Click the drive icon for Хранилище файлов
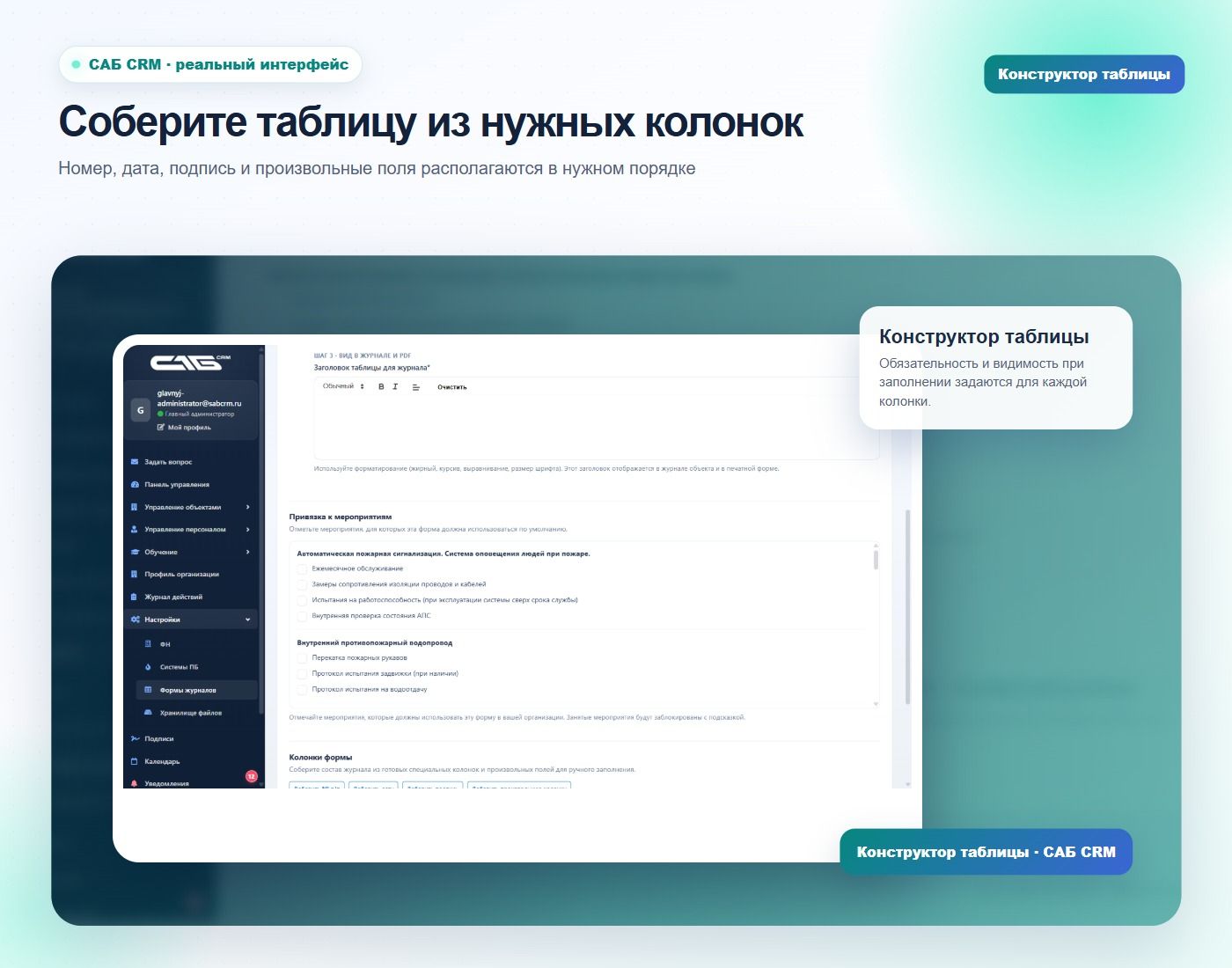Image resolution: width=1232 pixels, height=968 pixels. [149, 713]
